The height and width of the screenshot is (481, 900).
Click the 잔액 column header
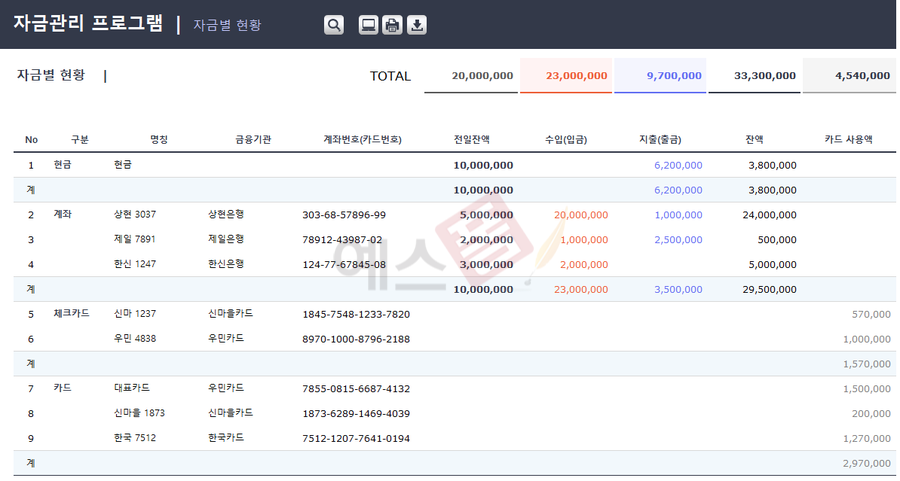coord(754,139)
